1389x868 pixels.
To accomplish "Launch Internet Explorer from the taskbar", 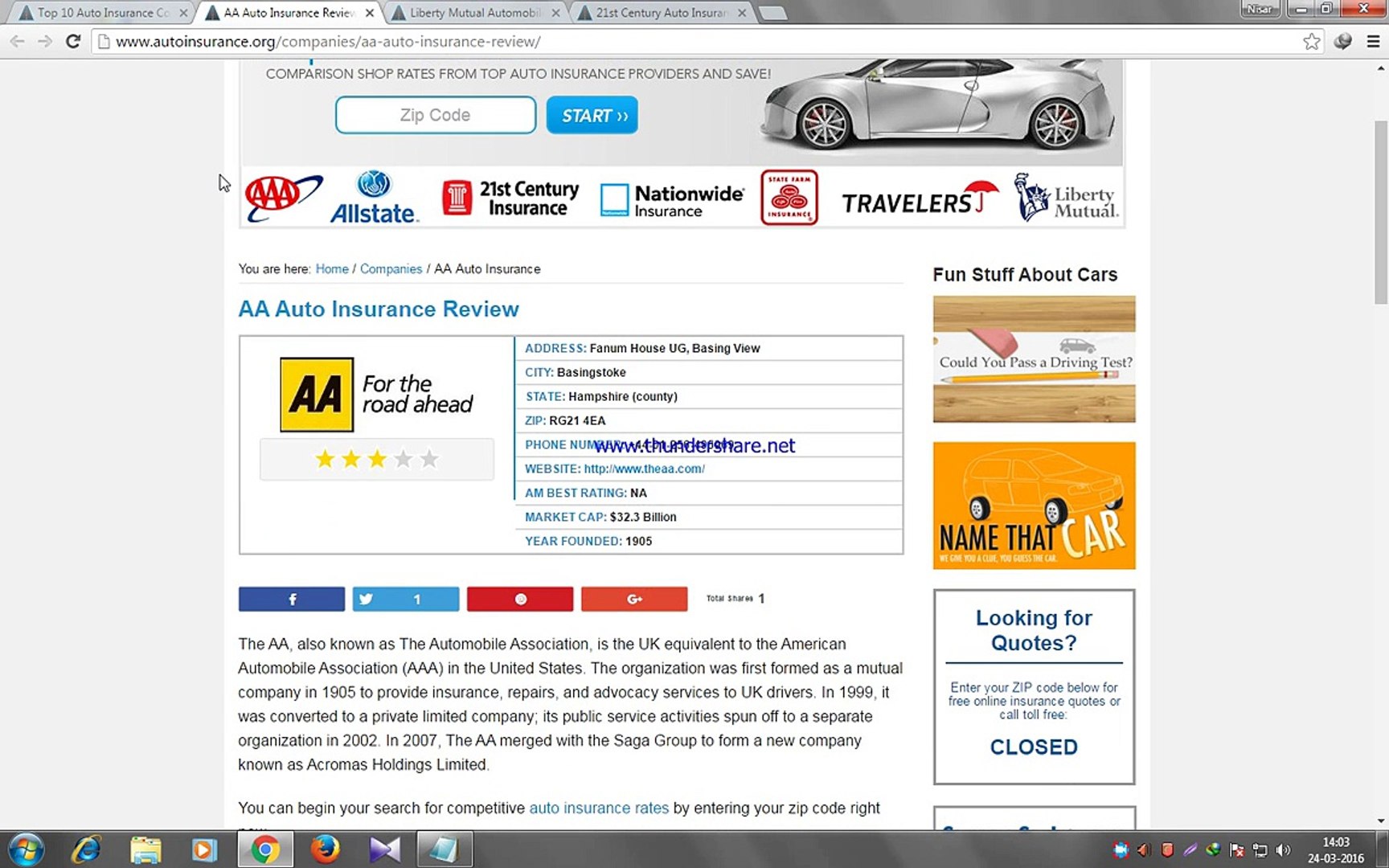I will click(86, 850).
